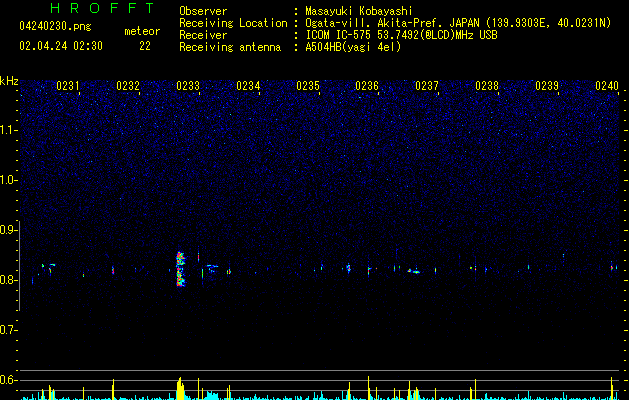This screenshot has height=400, width=629.
Task: Click the 0236 time marker
Action: 367,85
